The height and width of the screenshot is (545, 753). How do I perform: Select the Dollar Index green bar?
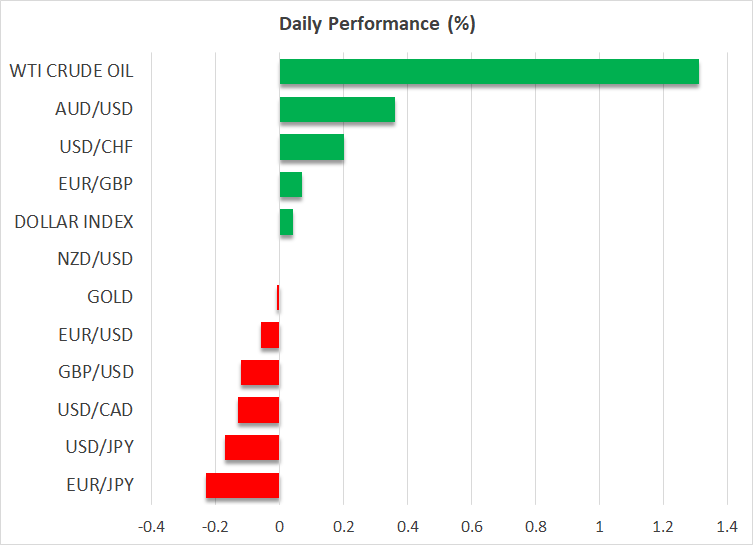pos(286,222)
